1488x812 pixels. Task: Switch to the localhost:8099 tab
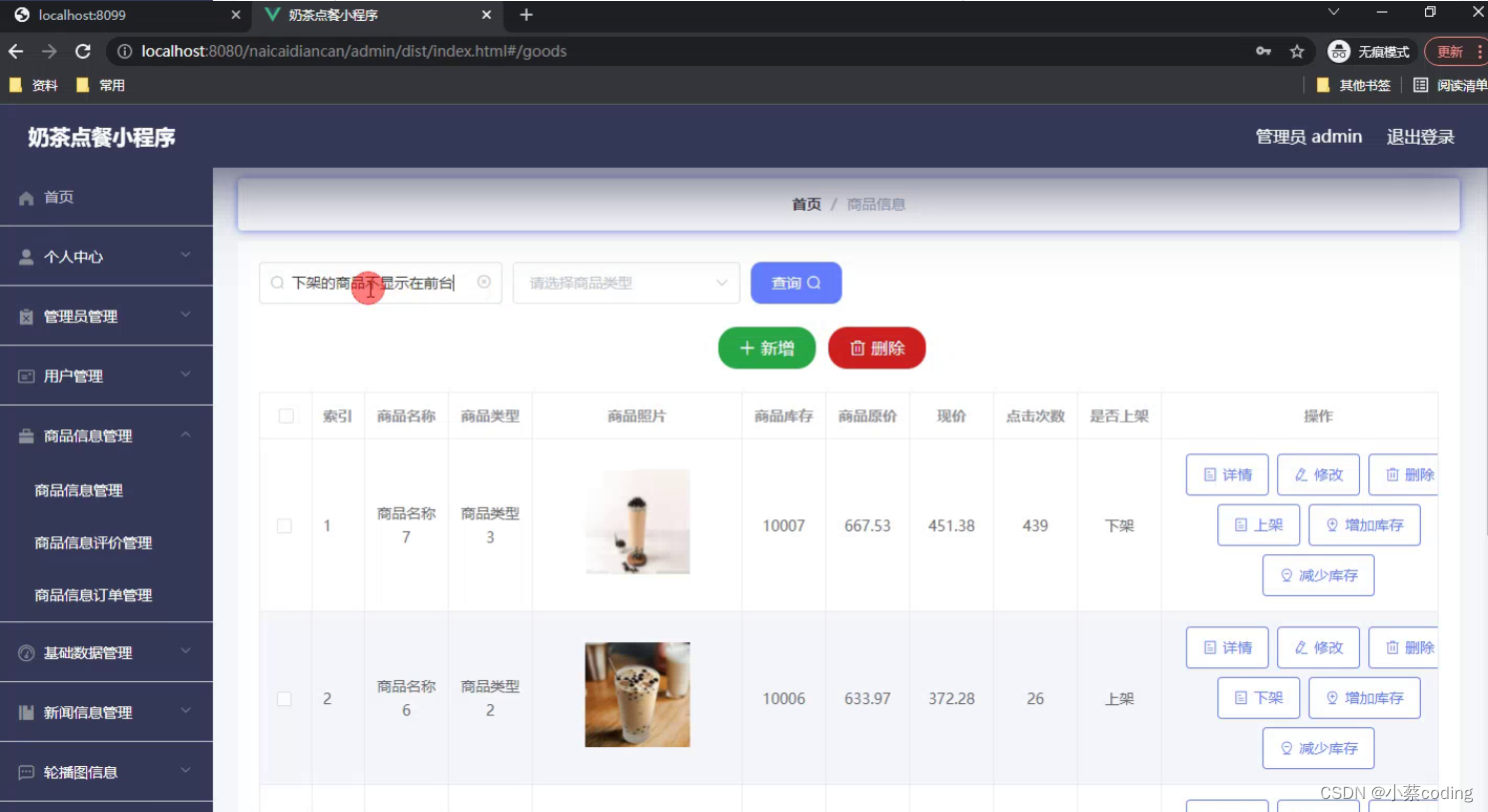coord(125,15)
